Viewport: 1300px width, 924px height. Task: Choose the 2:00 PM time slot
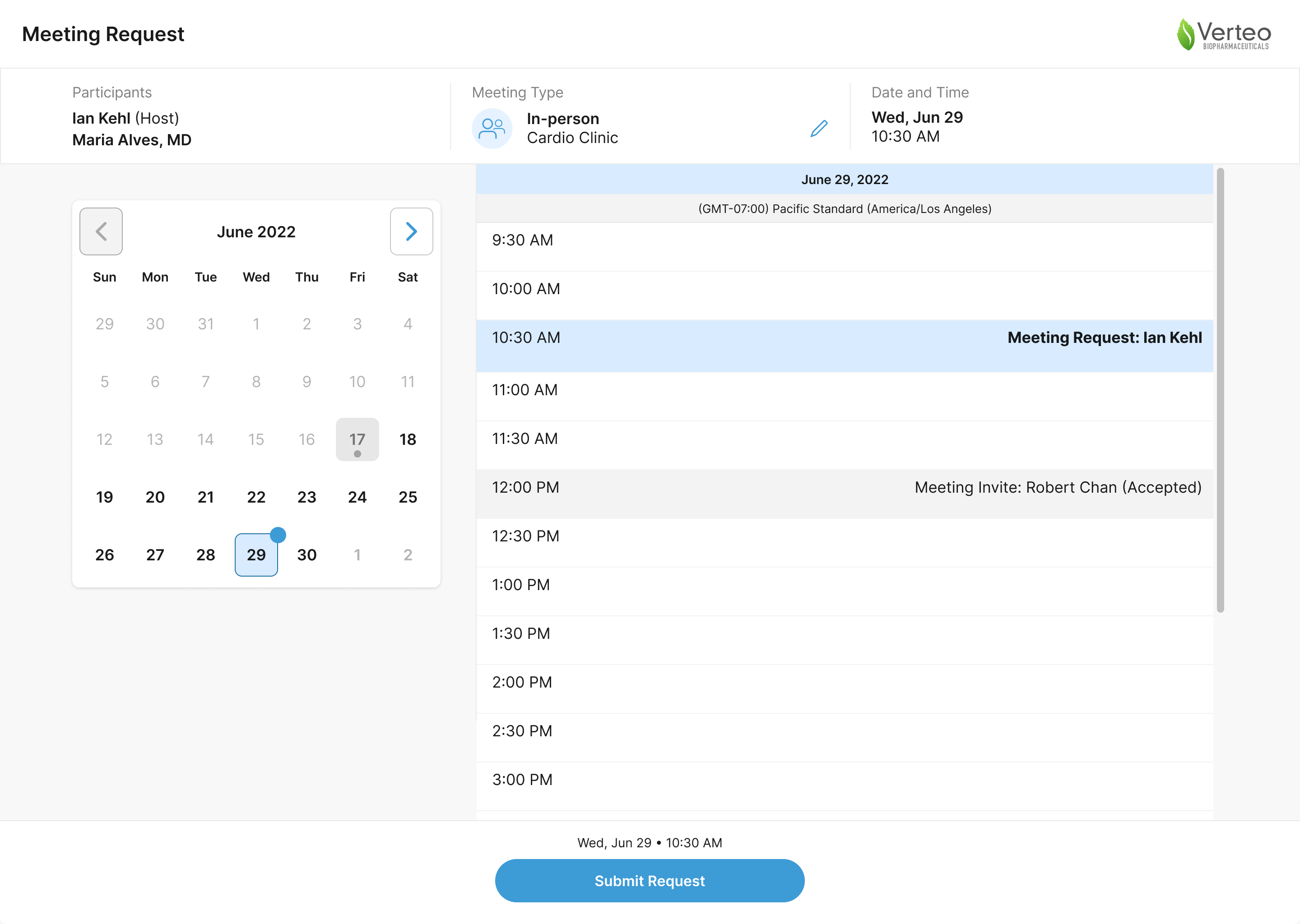coord(845,688)
